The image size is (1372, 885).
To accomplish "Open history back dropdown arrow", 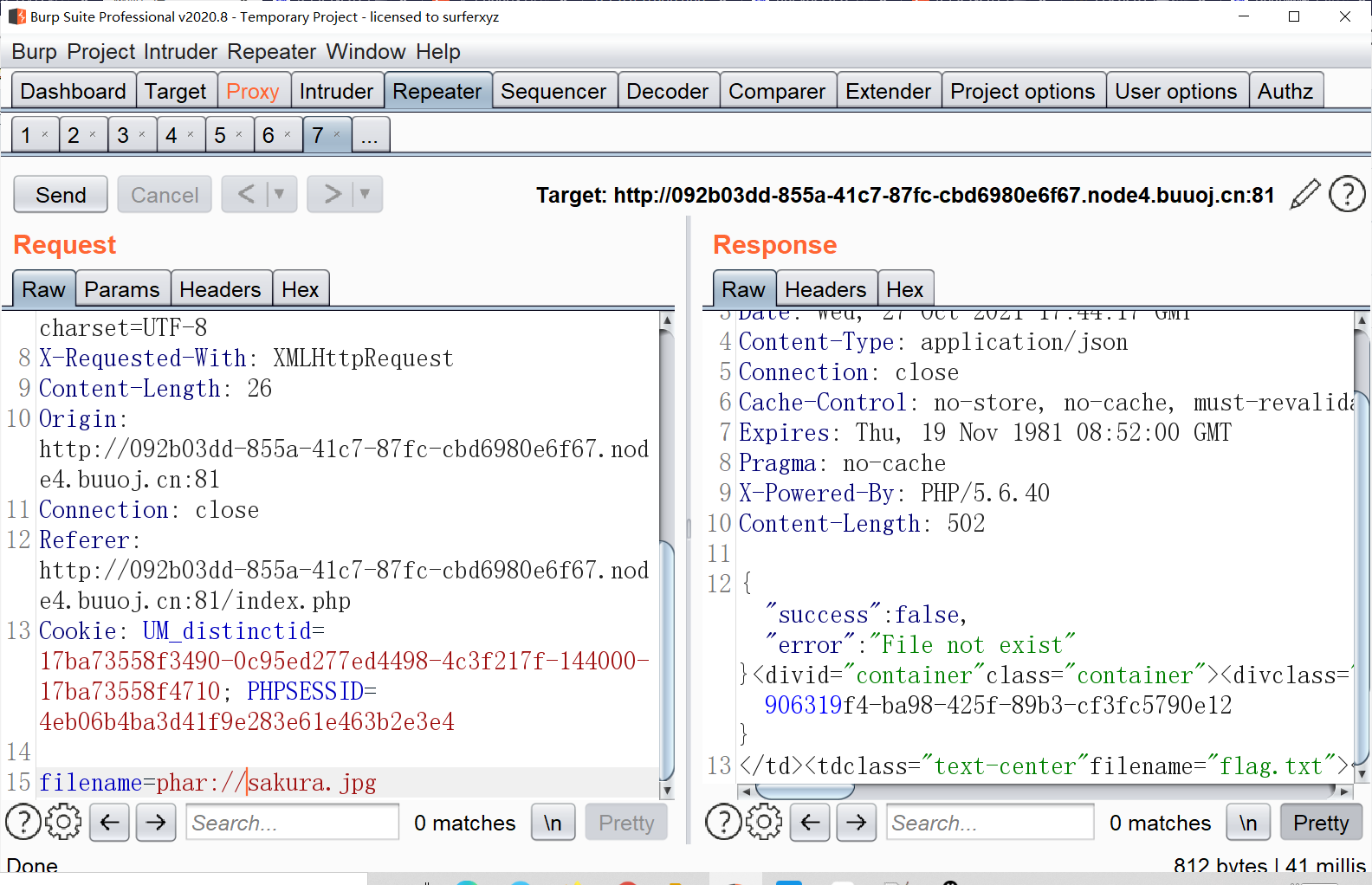I will 280,194.
